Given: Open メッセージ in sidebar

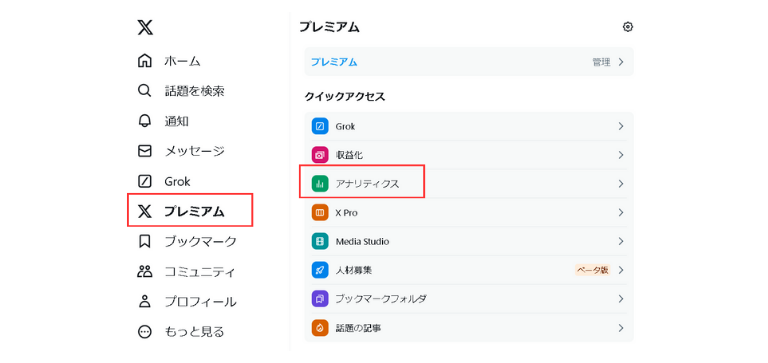Looking at the screenshot, I should click(194, 151).
